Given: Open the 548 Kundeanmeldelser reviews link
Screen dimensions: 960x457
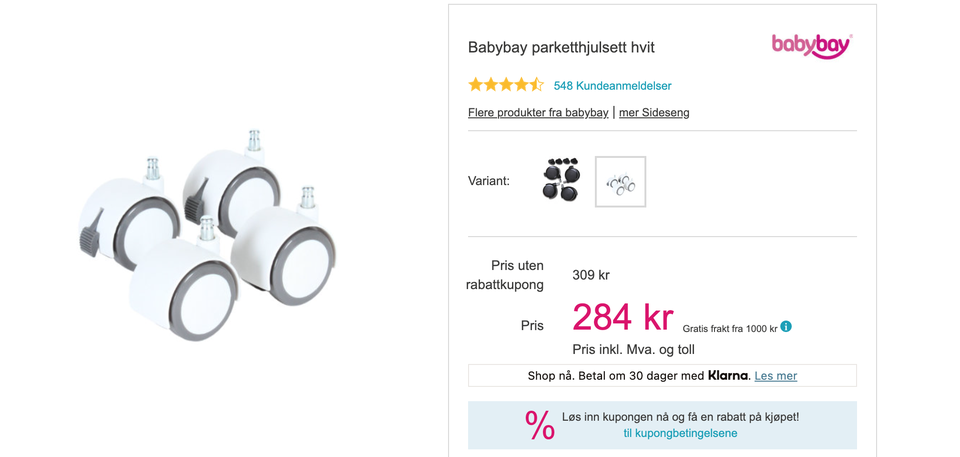Looking at the screenshot, I should point(612,86).
